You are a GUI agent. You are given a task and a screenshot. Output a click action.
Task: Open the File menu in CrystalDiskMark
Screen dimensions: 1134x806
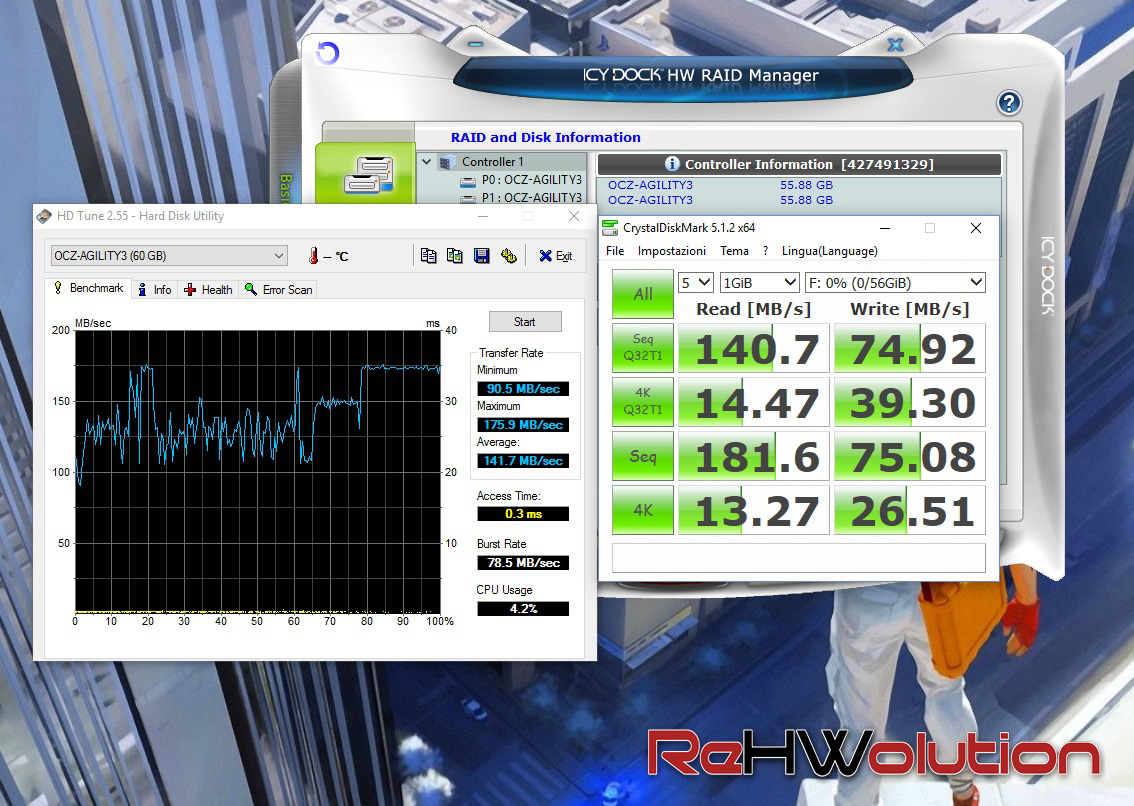615,251
